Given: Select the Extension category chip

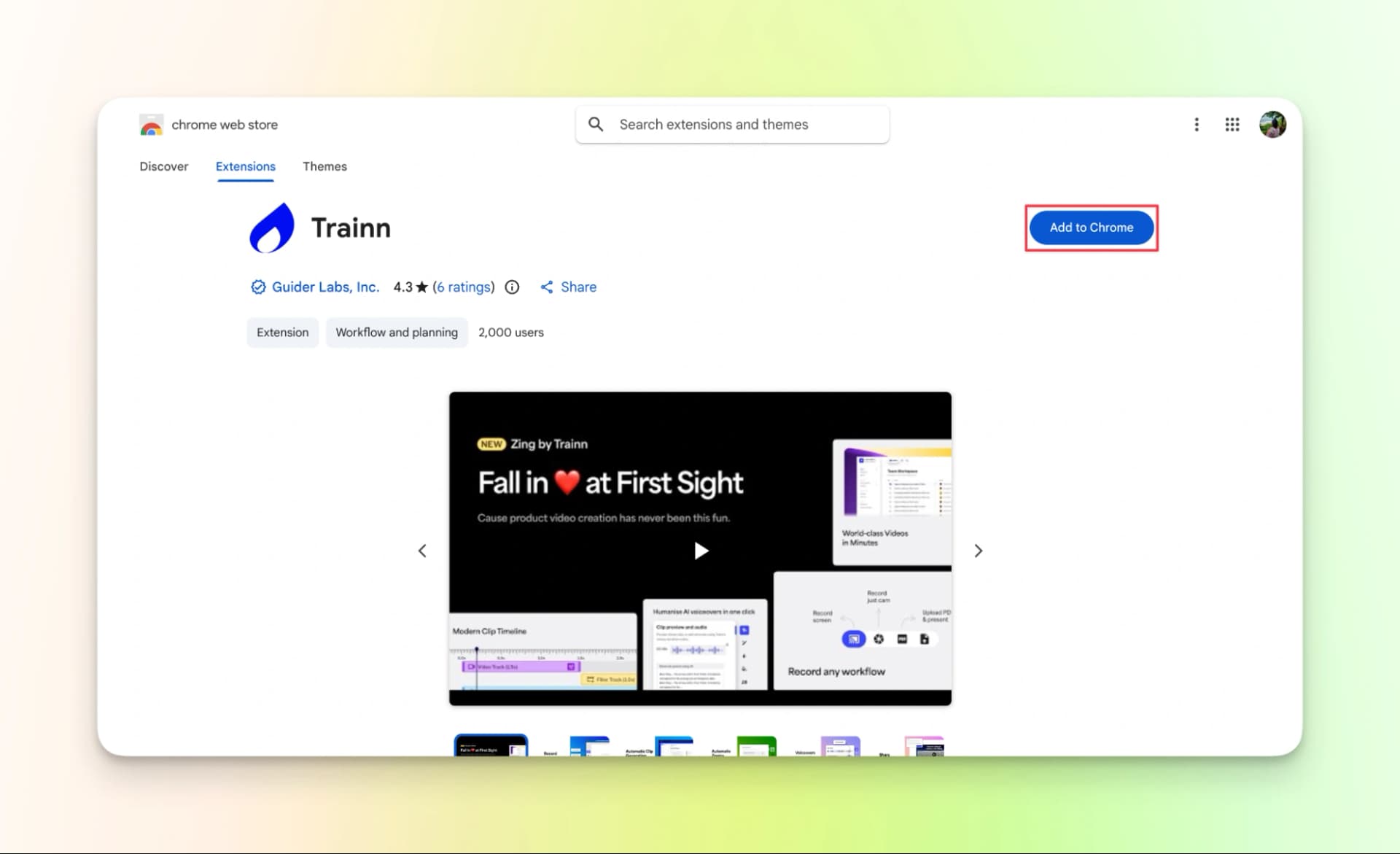Looking at the screenshot, I should [282, 332].
